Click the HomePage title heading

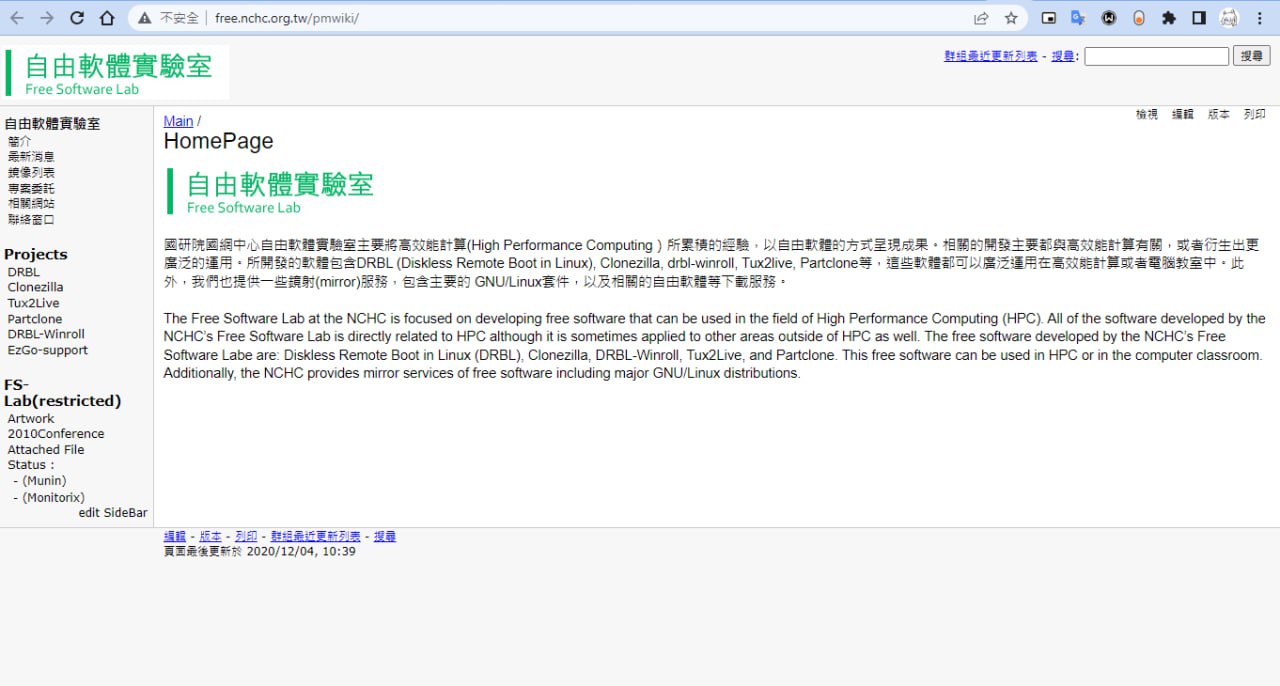[x=219, y=142]
